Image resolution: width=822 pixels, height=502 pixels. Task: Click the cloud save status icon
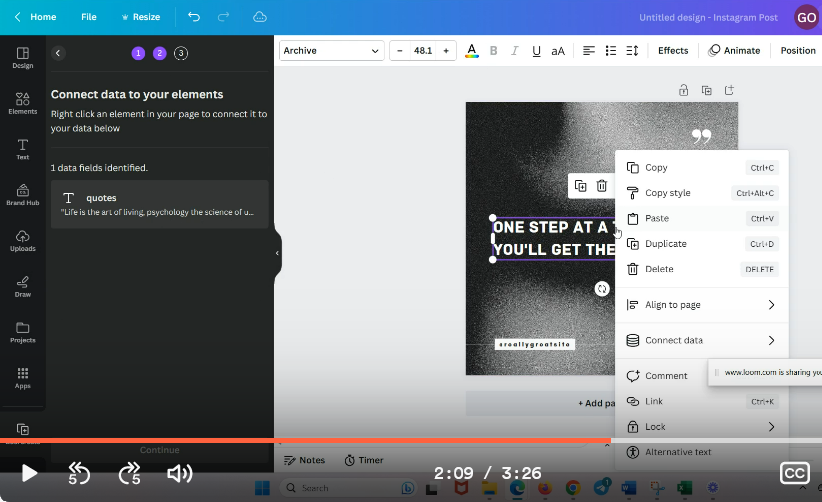(260, 17)
